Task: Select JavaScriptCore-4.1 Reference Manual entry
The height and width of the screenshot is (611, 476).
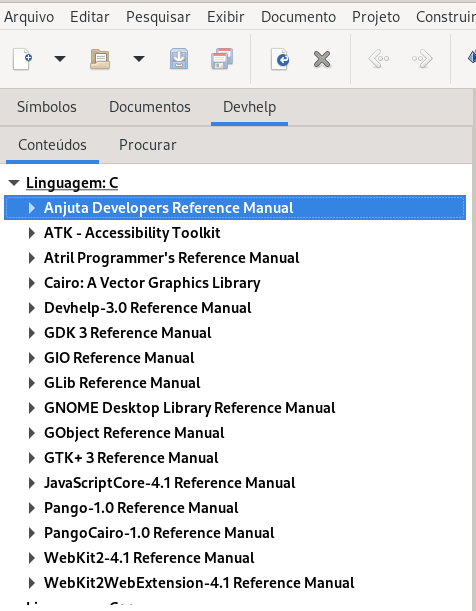Action: coord(169,483)
